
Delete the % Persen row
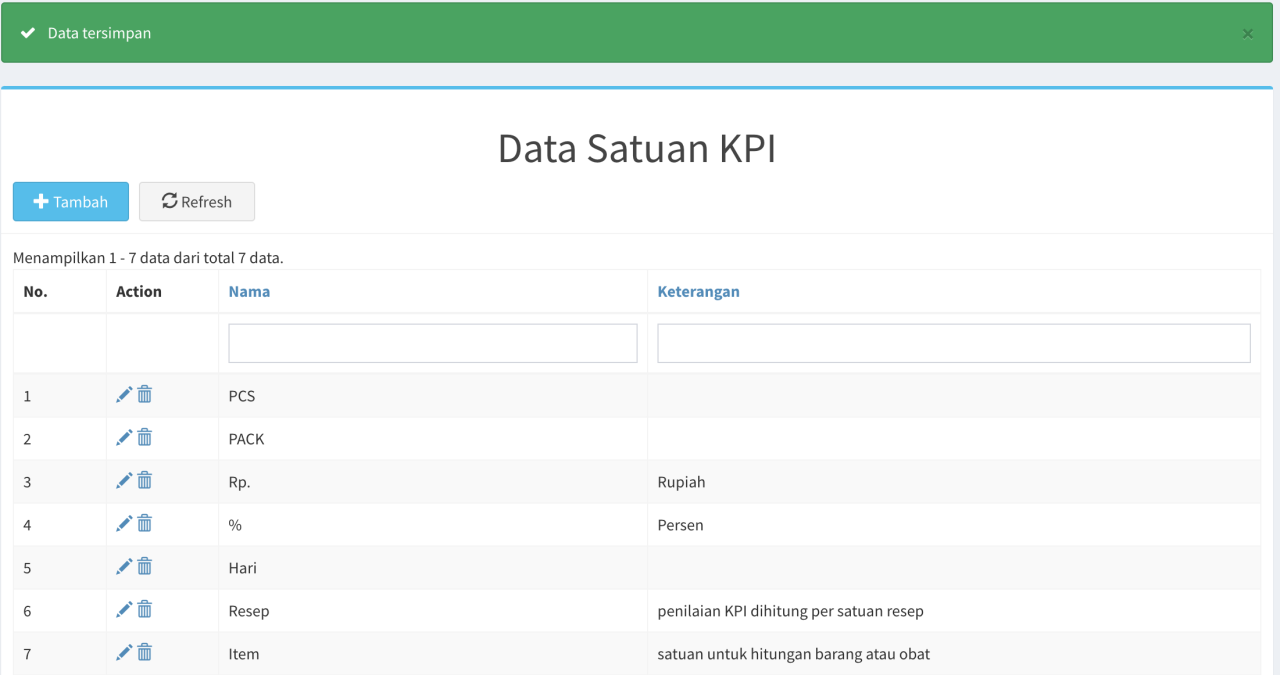pyautogui.click(x=145, y=524)
